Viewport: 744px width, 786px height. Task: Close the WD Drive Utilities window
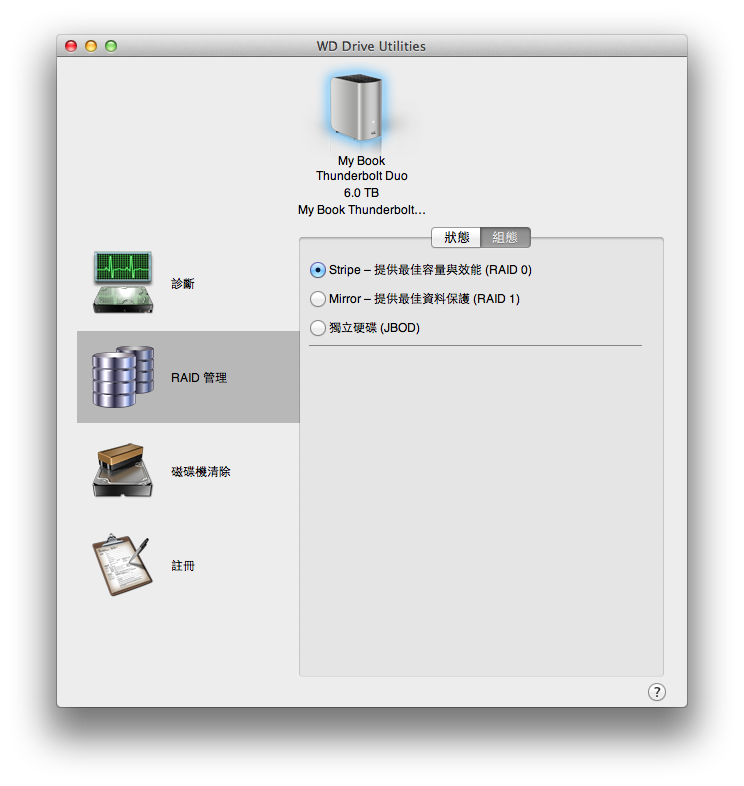(71, 46)
